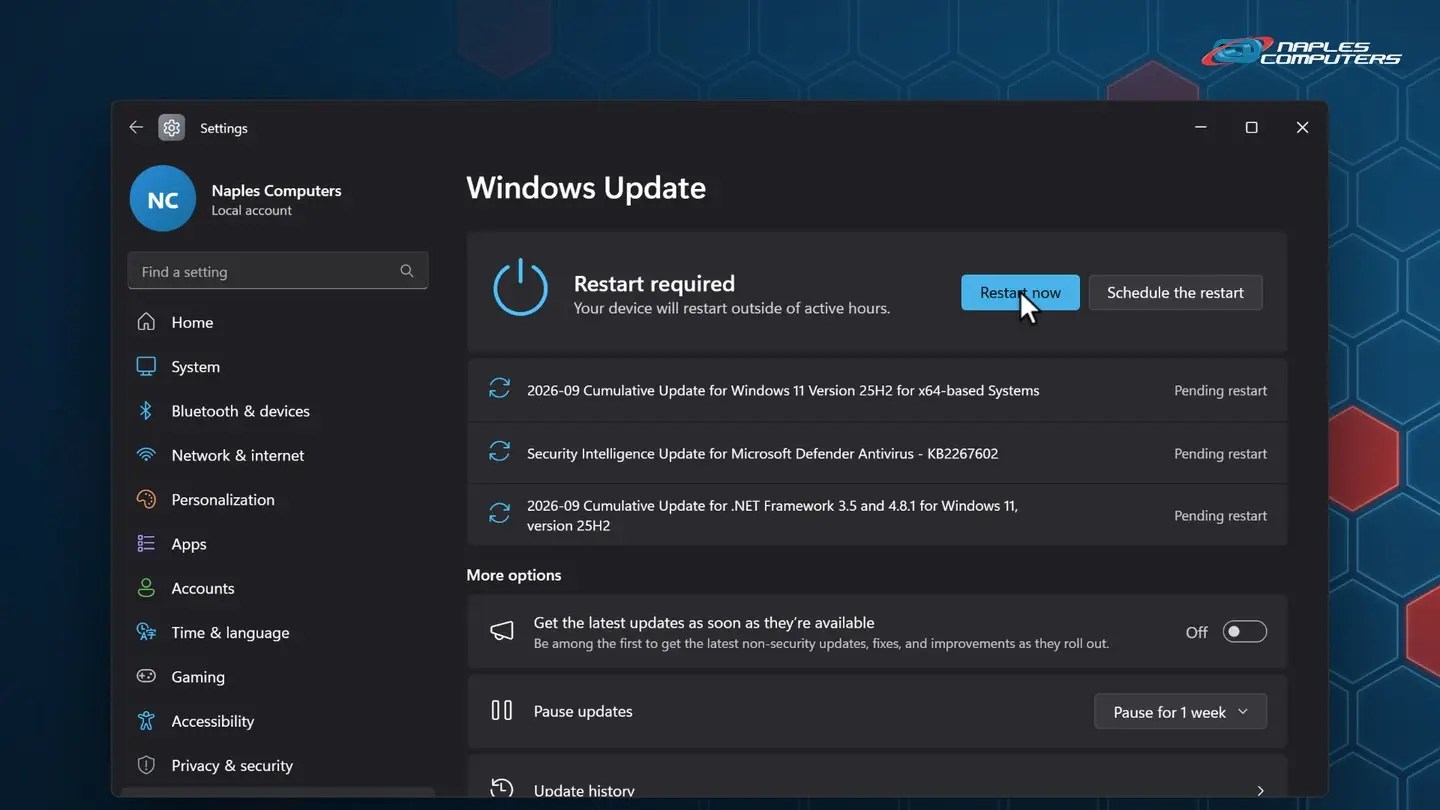The width and height of the screenshot is (1440, 810).
Task: Click the Gaming controller icon
Action: tap(146, 676)
